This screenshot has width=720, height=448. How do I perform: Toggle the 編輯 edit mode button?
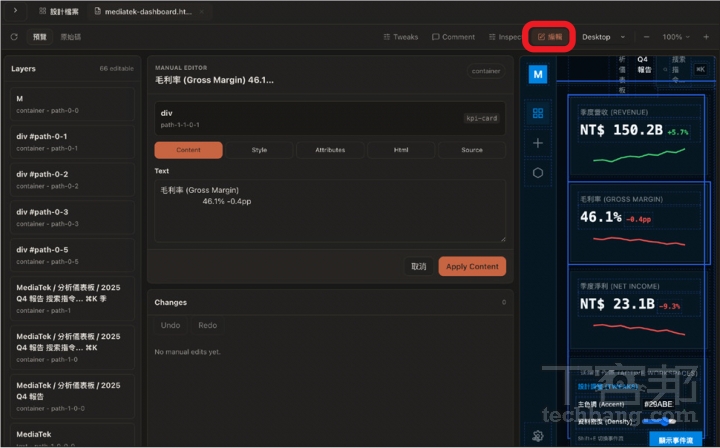550,37
